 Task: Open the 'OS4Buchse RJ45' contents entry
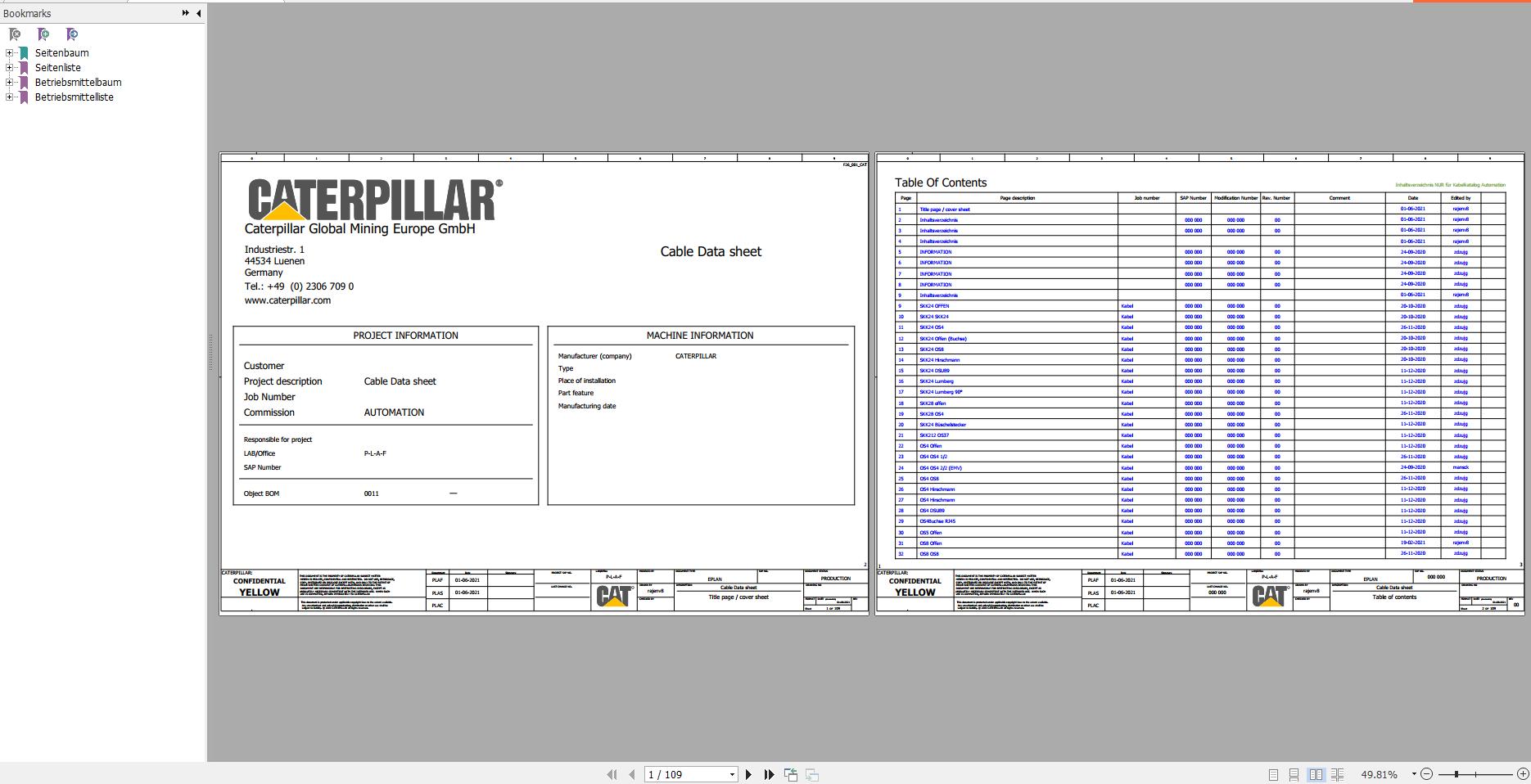(937, 521)
